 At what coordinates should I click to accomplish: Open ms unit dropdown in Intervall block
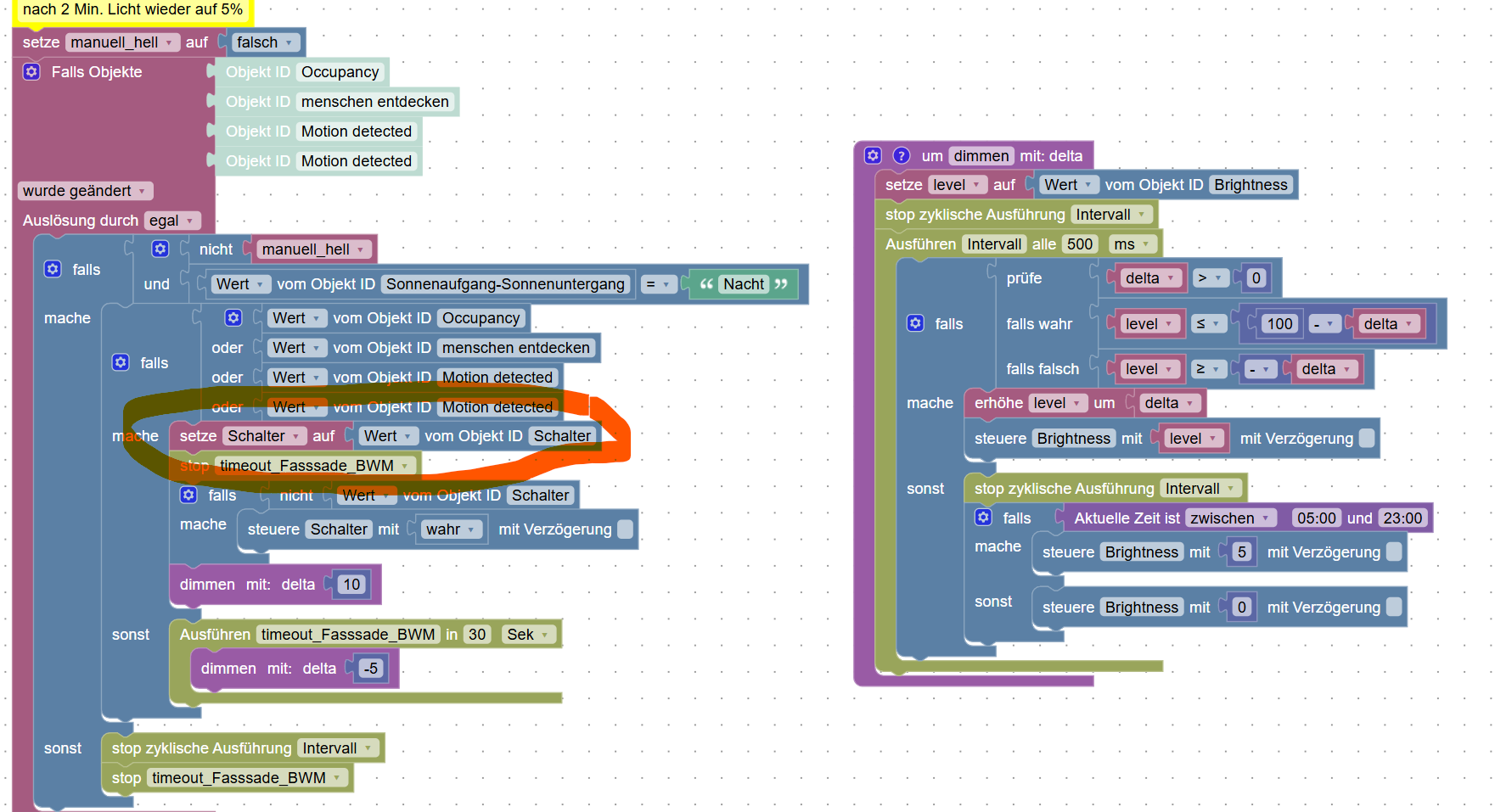tap(1133, 244)
